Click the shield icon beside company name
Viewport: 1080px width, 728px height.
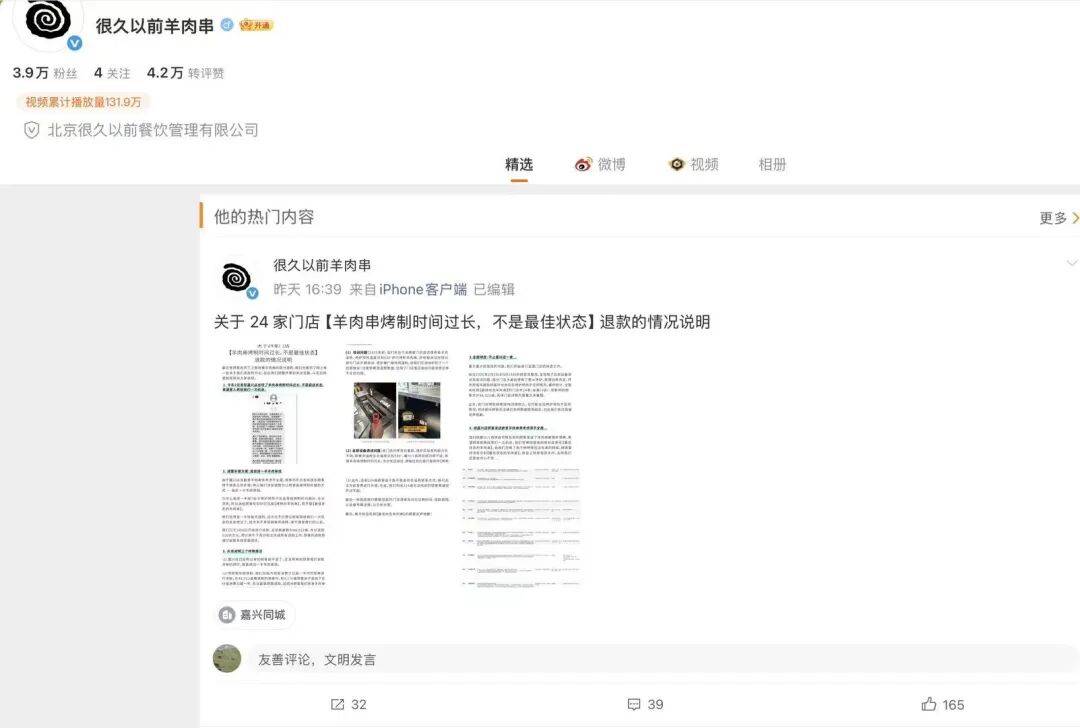point(32,130)
